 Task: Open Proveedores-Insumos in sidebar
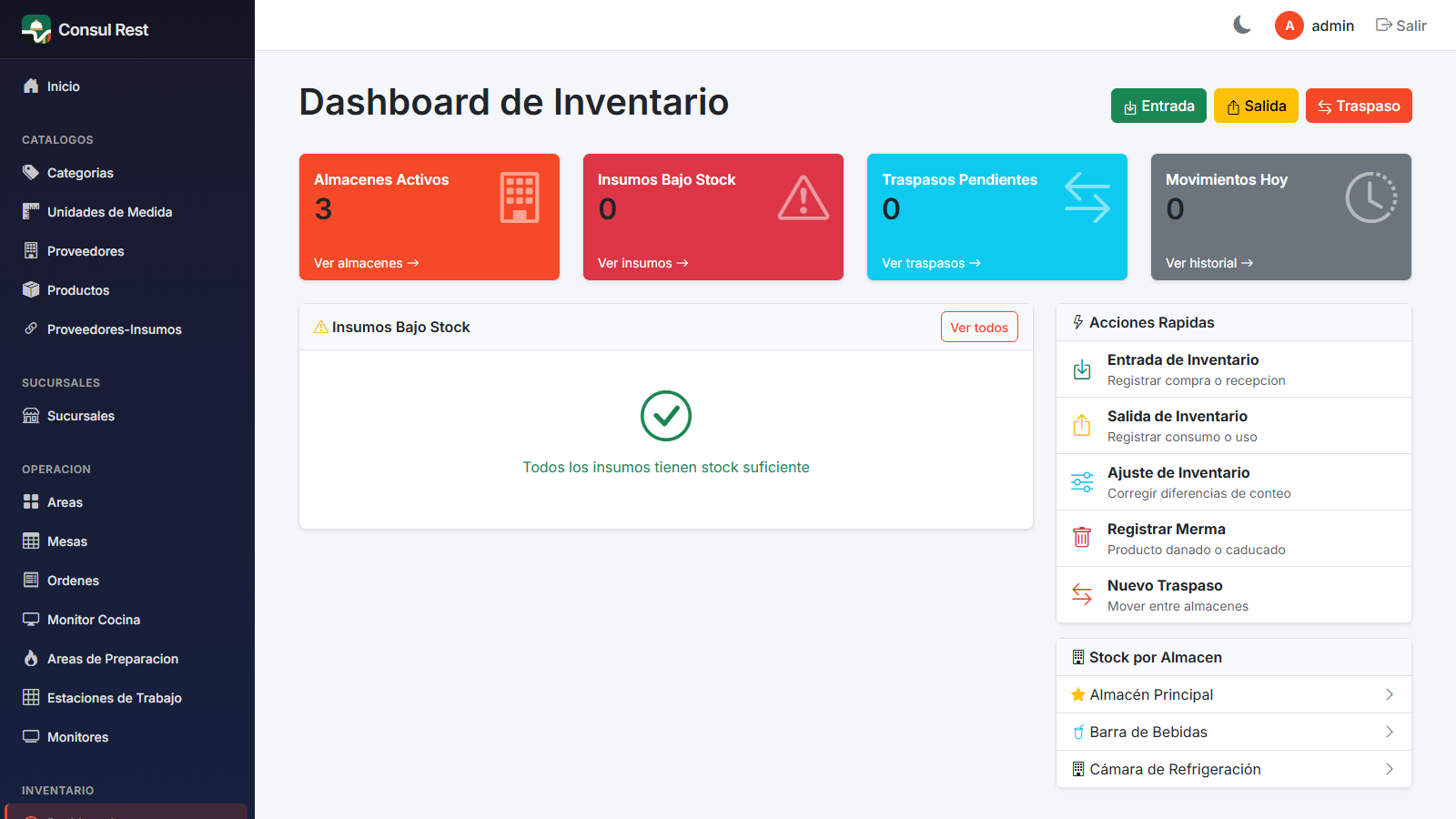click(127, 329)
